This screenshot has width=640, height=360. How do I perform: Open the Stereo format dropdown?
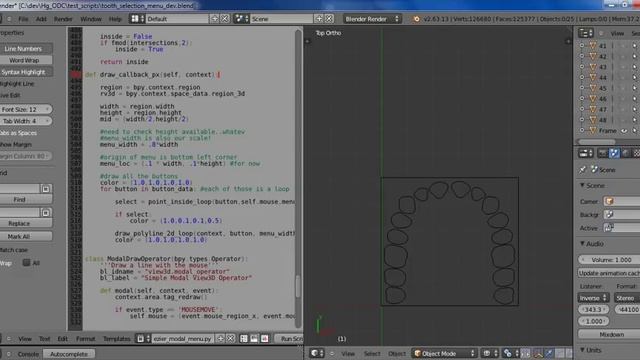pyautogui.click(x=627, y=298)
